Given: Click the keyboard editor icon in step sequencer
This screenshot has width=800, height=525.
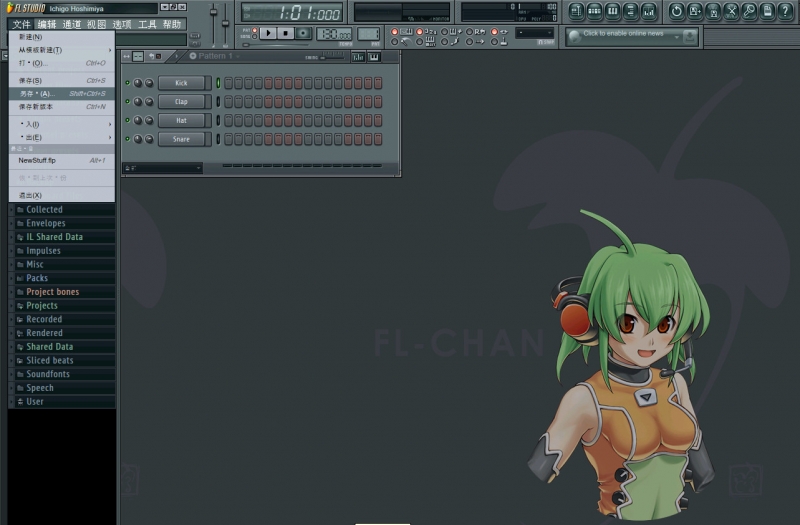Looking at the screenshot, I should 374,57.
